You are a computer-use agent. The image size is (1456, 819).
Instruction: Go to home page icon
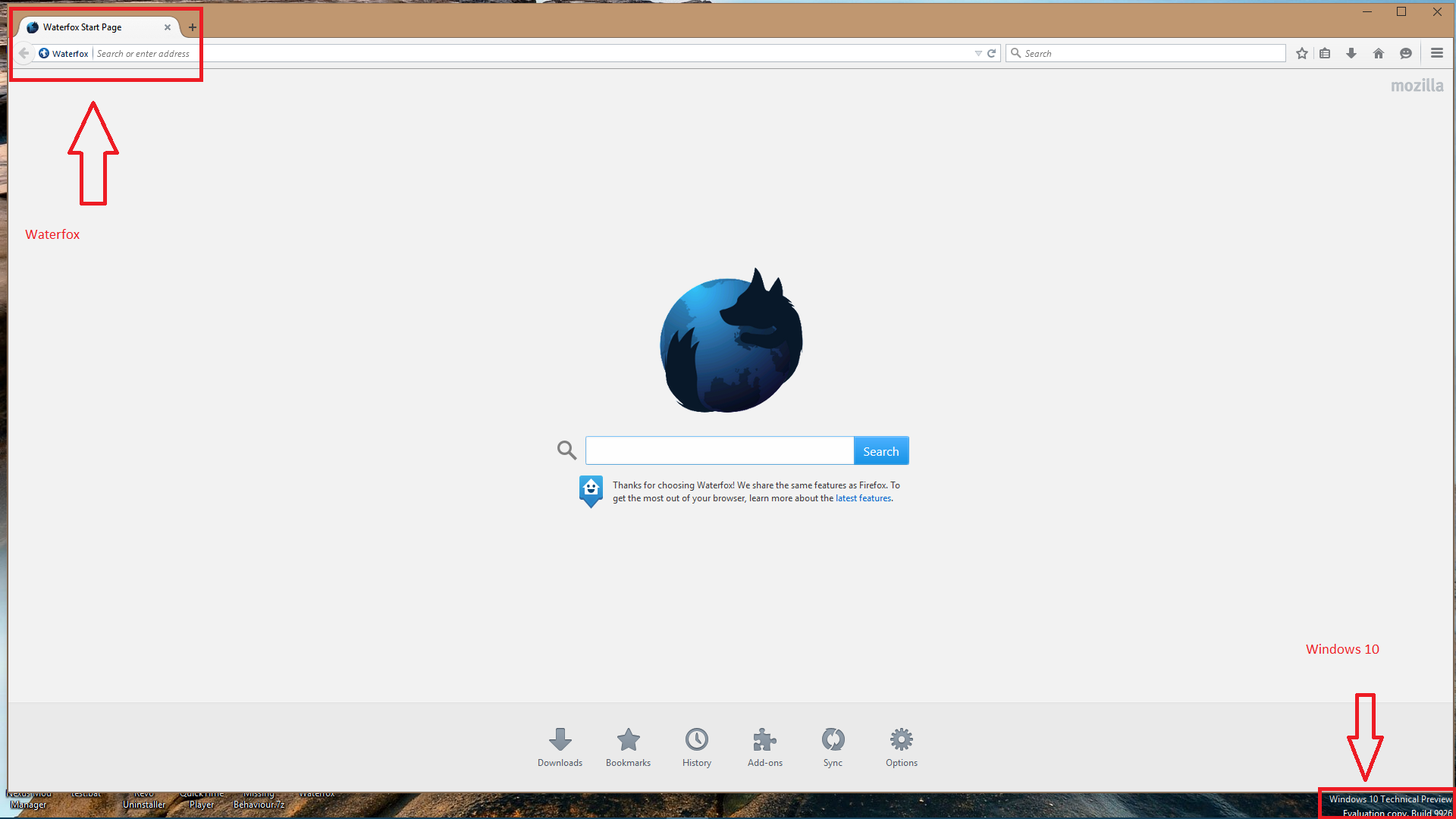(1379, 53)
